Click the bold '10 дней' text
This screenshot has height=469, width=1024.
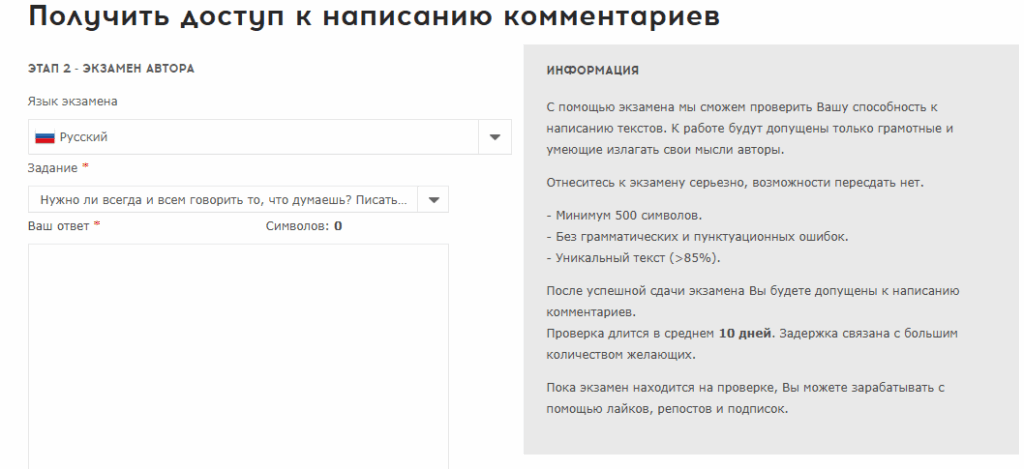coord(745,333)
